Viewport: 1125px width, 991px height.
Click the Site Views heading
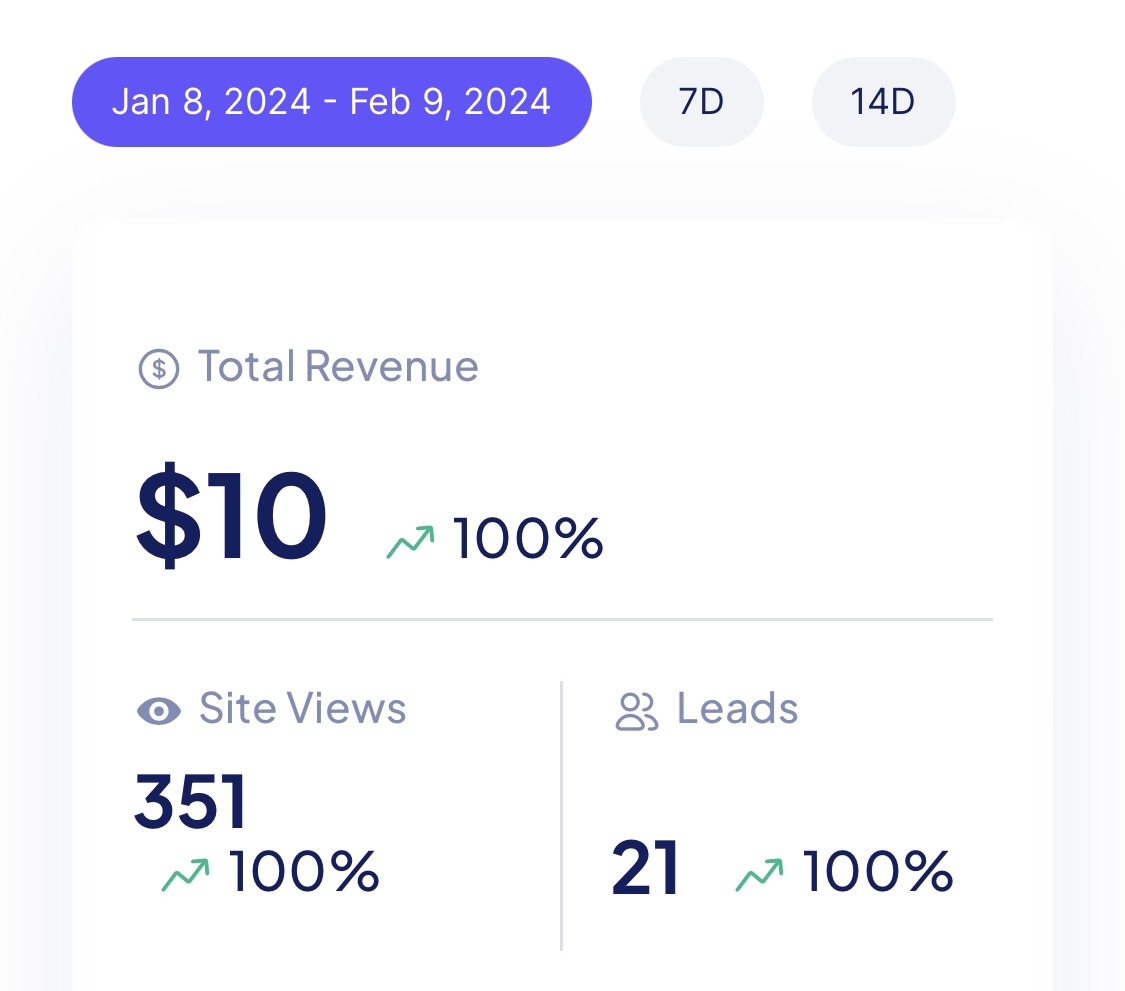click(303, 709)
